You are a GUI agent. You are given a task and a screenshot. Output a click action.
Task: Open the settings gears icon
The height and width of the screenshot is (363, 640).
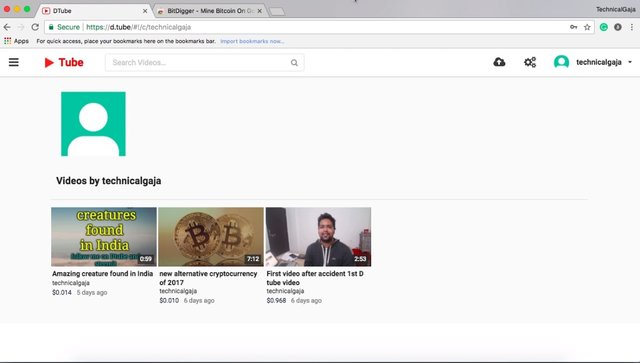[530, 62]
